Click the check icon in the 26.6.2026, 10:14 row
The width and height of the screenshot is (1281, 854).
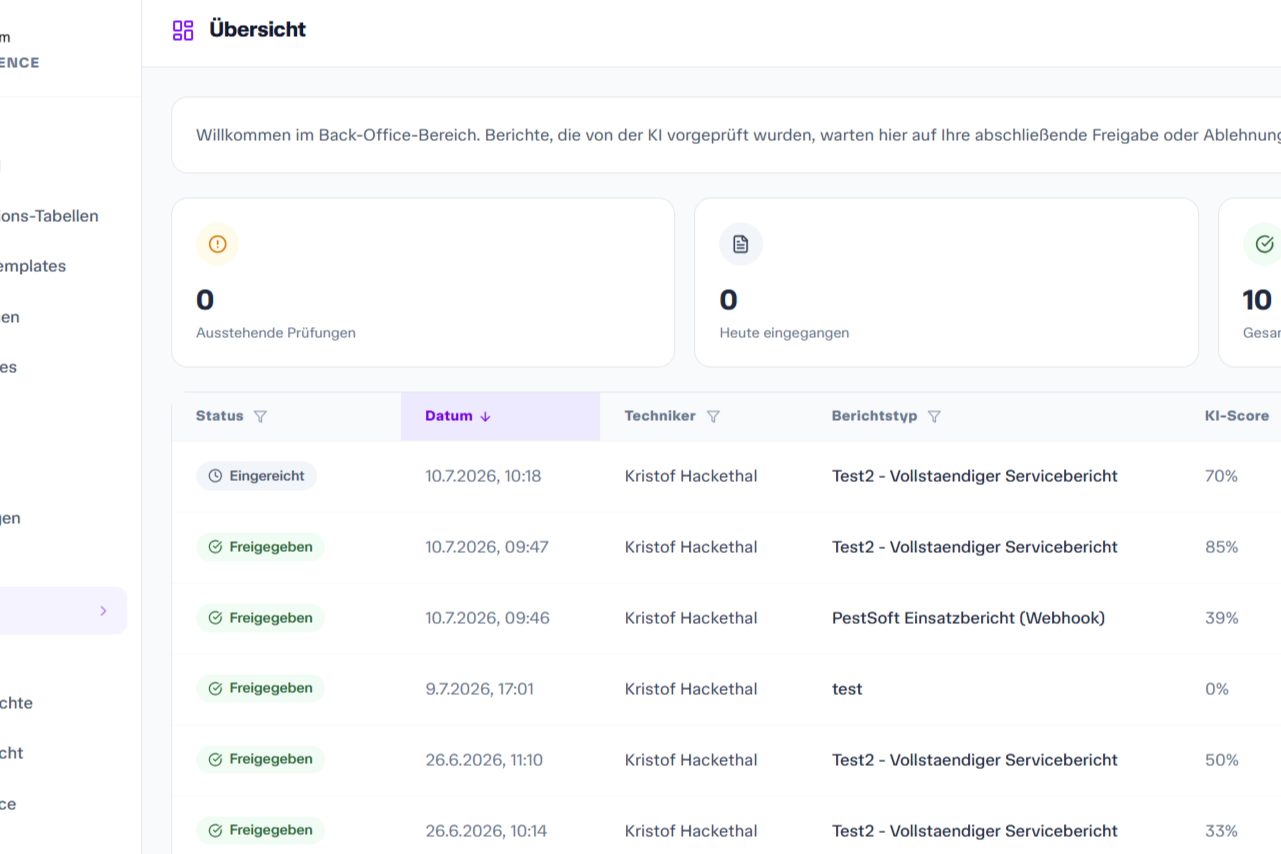click(215, 830)
